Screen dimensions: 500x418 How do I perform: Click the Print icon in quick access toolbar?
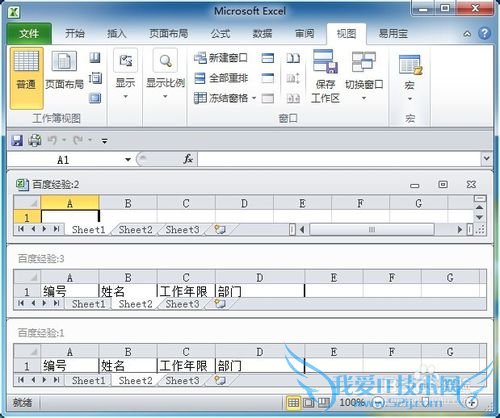(x=35, y=140)
